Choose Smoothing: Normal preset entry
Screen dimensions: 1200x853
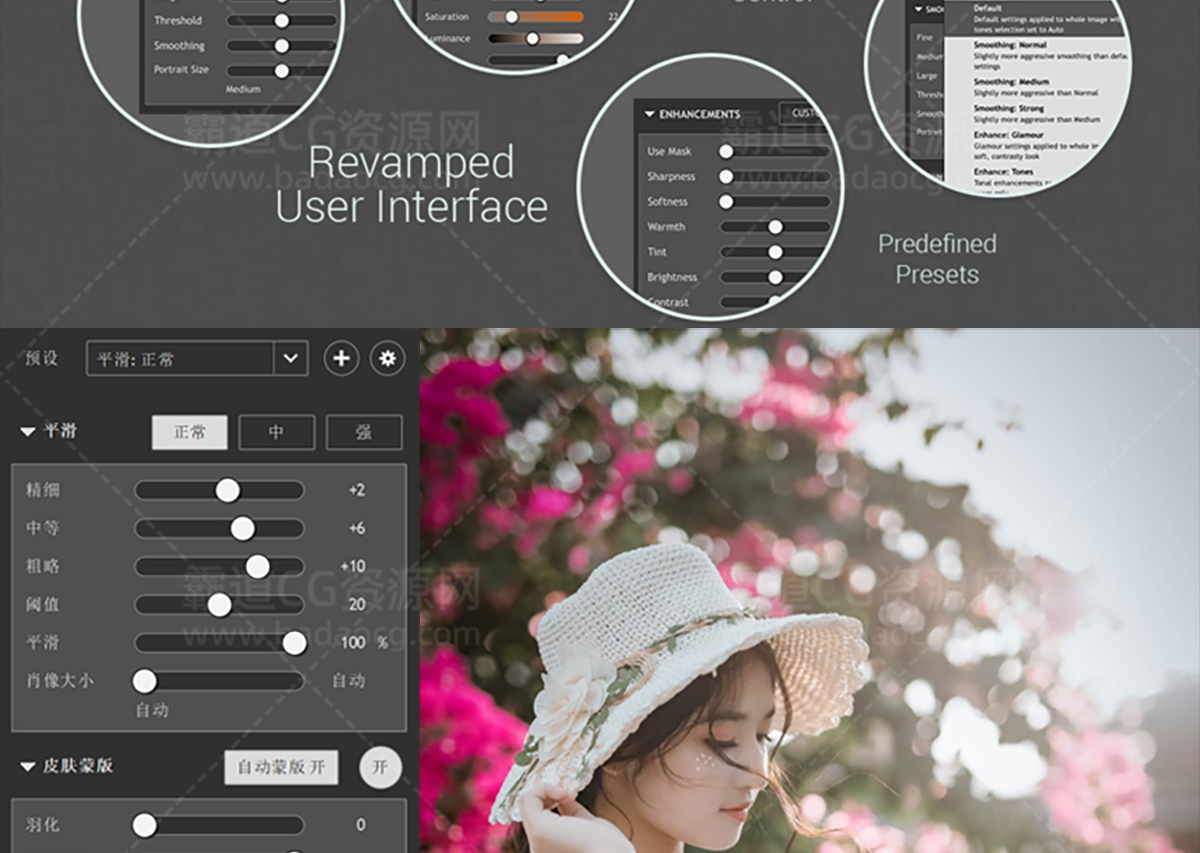click(x=1050, y=56)
